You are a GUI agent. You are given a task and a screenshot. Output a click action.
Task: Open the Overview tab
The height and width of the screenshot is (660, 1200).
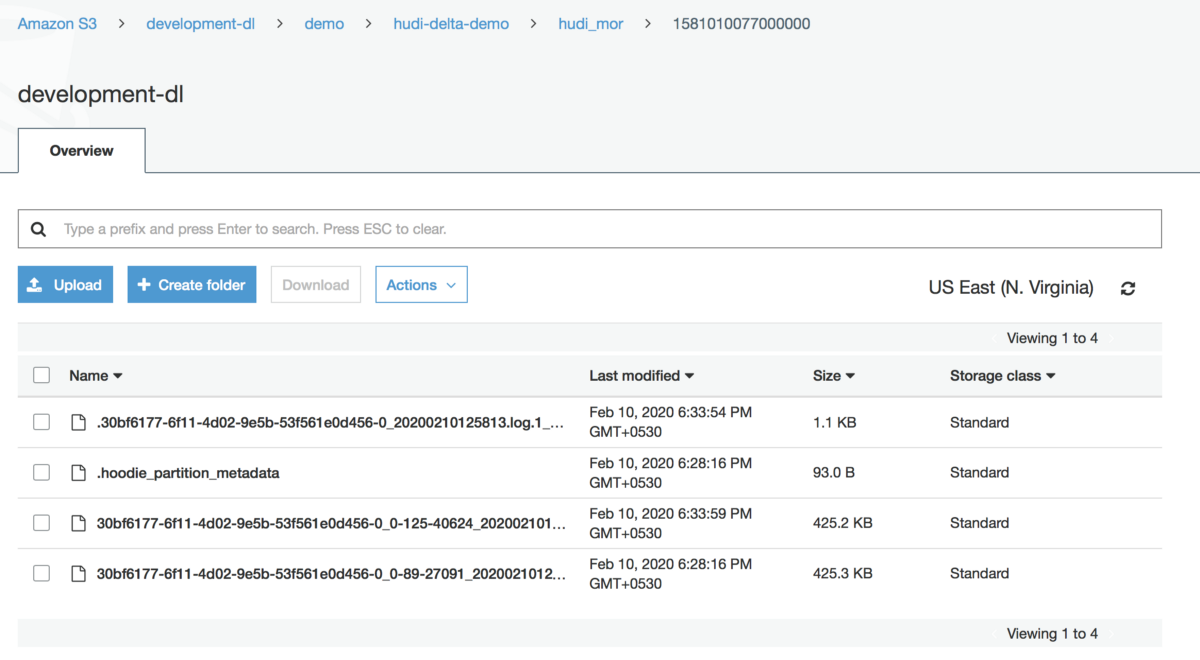pos(82,150)
